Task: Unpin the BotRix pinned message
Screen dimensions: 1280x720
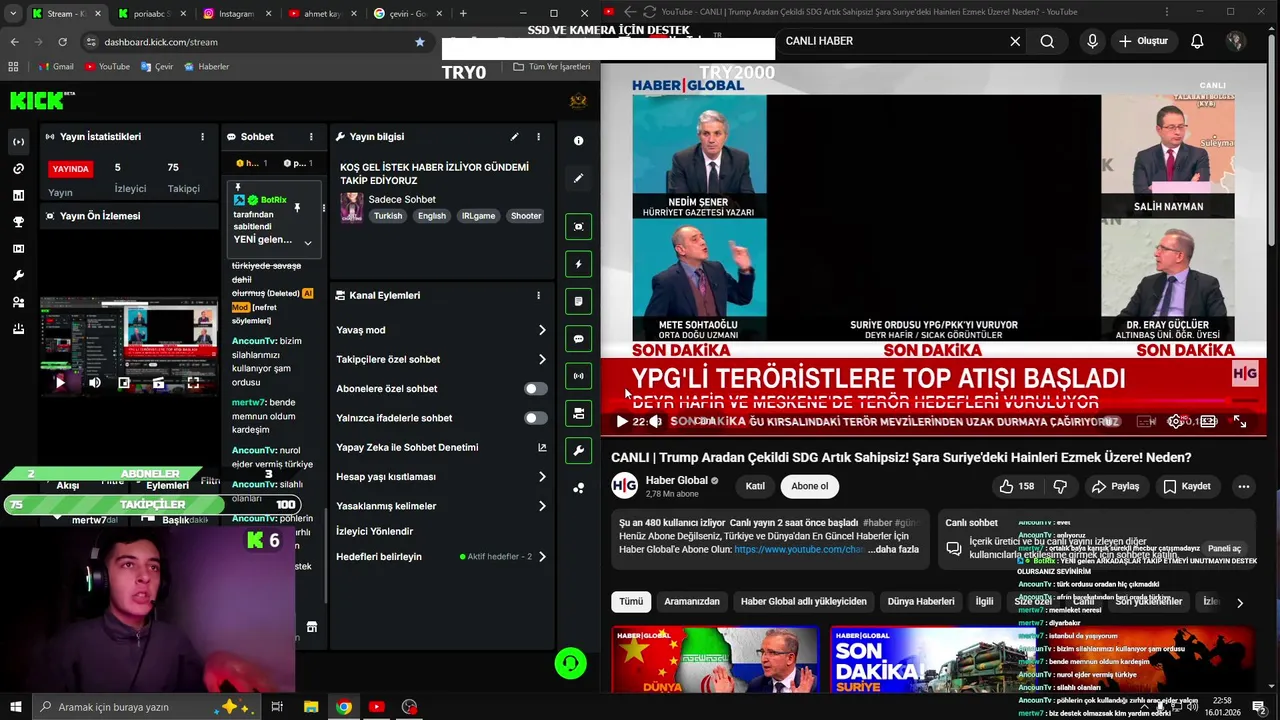Action: click(297, 207)
